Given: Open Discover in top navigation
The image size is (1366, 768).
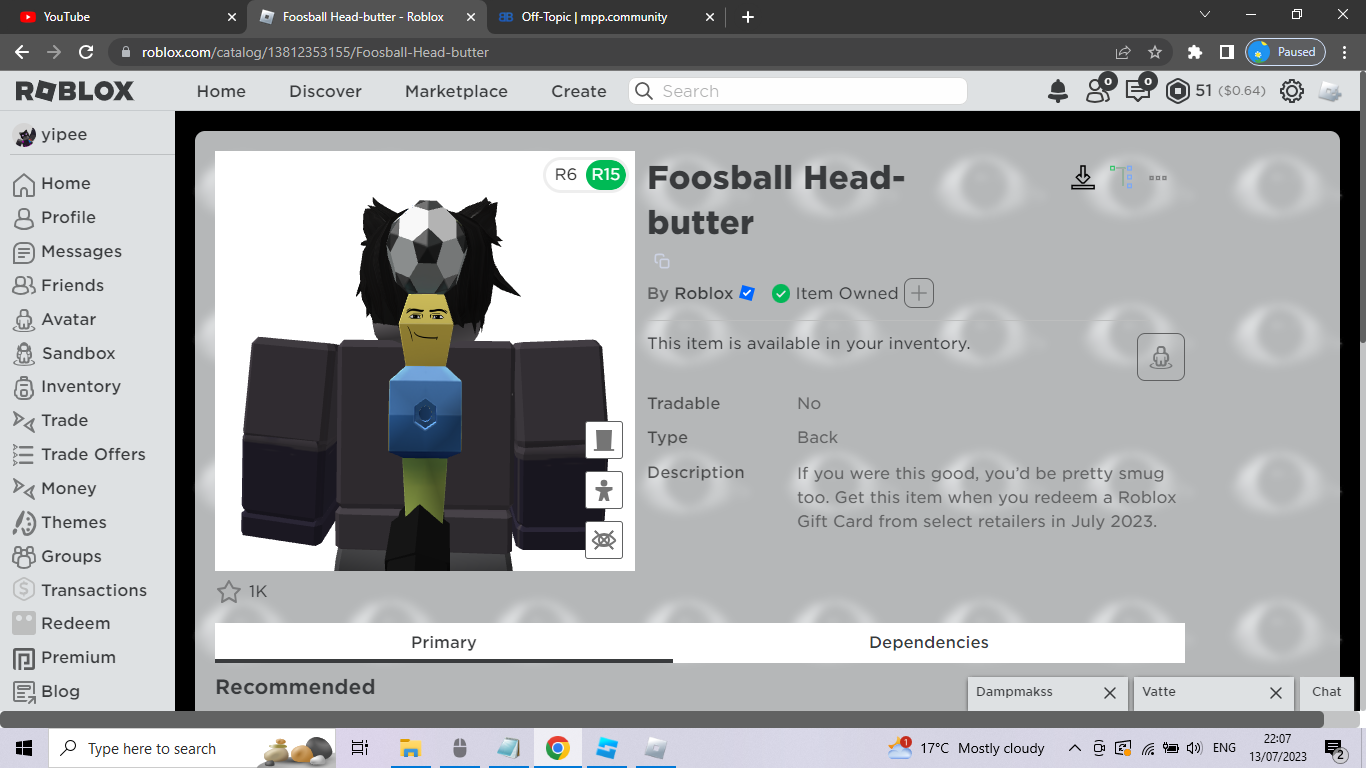Looking at the screenshot, I should click(325, 91).
